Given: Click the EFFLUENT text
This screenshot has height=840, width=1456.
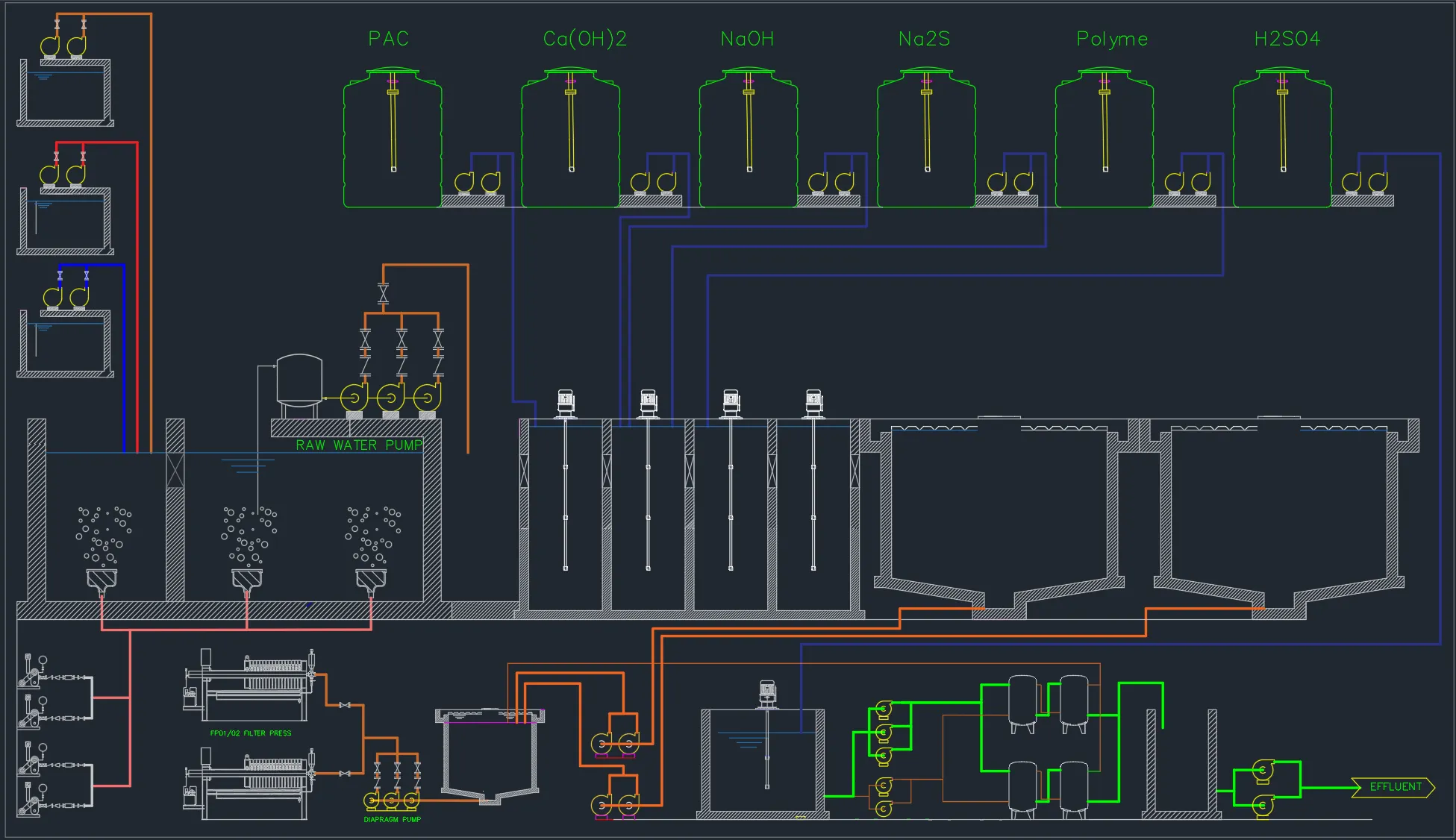Looking at the screenshot, I should [x=1396, y=787].
